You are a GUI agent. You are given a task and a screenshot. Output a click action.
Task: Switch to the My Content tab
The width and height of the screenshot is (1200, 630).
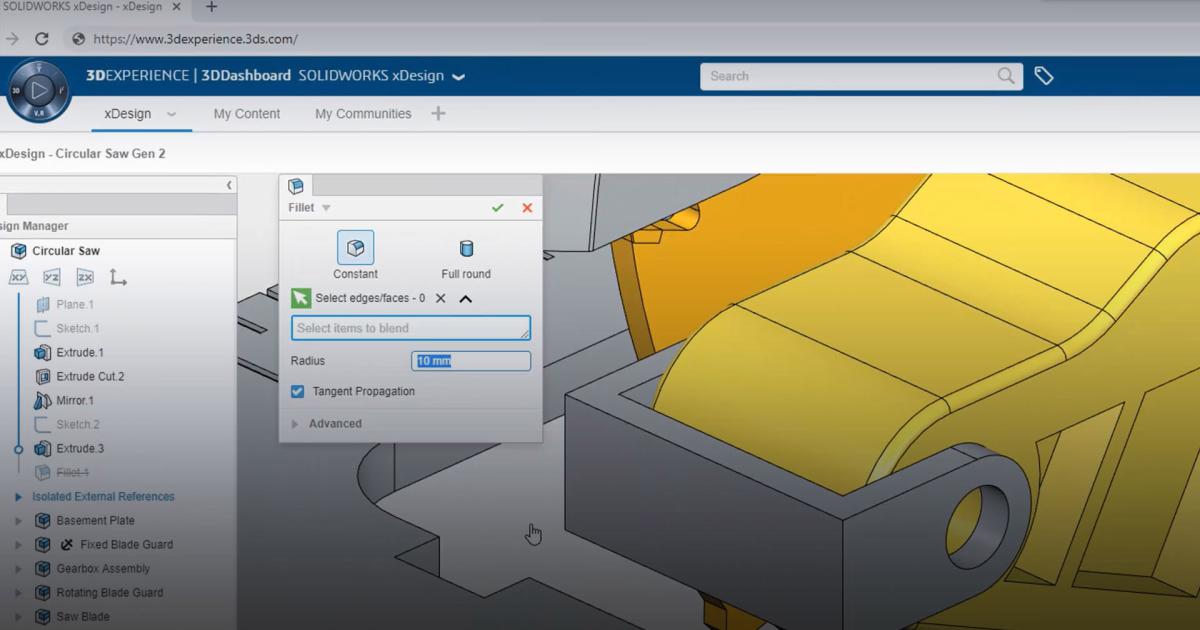point(247,114)
